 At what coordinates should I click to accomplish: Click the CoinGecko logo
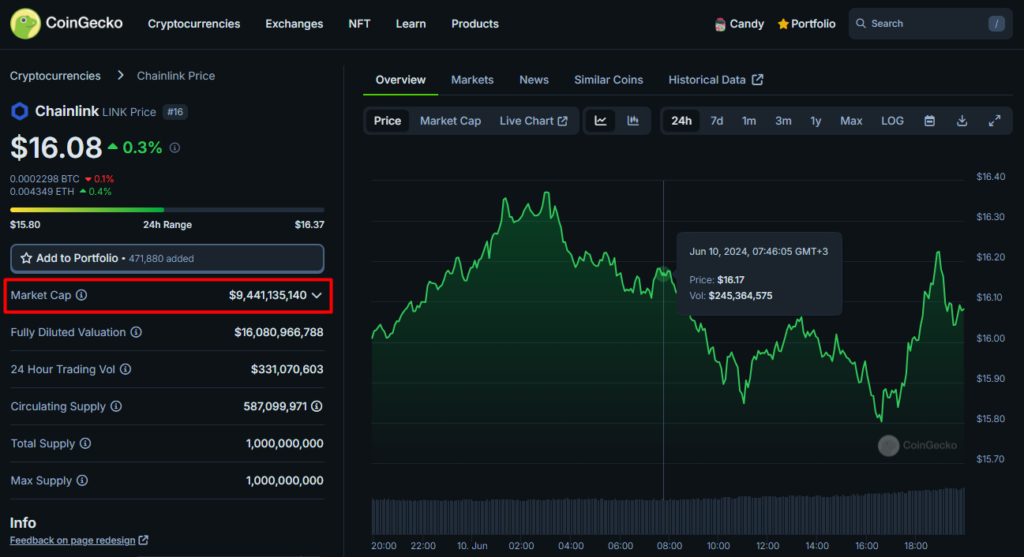point(67,23)
